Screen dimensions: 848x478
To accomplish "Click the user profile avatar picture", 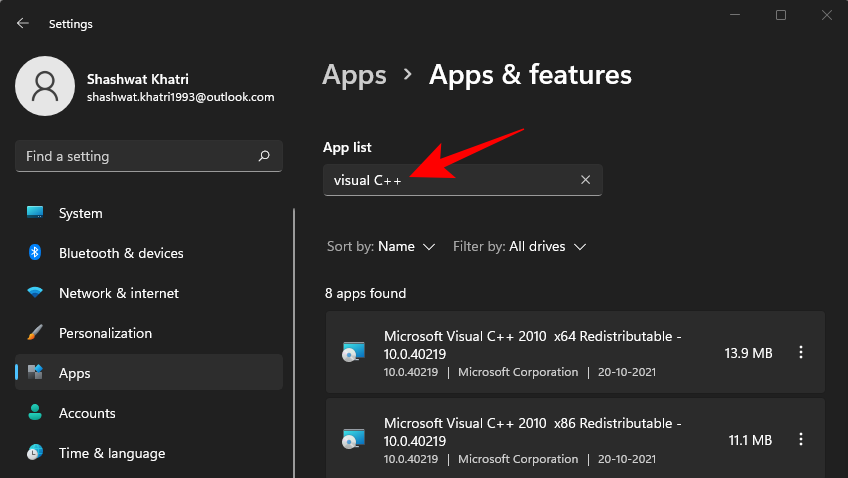I will [x=45, y=86].
